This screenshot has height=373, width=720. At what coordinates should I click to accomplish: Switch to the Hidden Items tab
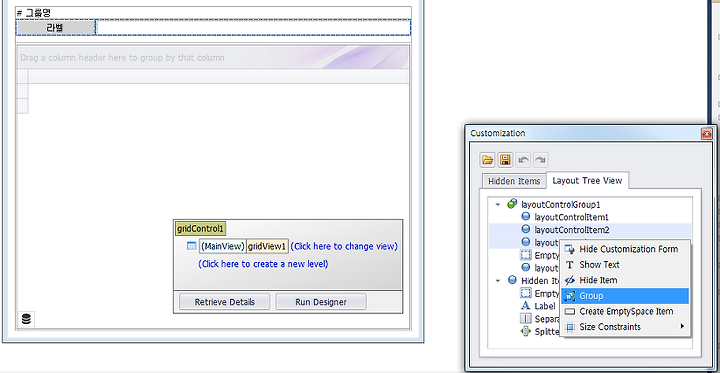pos(514,181)
